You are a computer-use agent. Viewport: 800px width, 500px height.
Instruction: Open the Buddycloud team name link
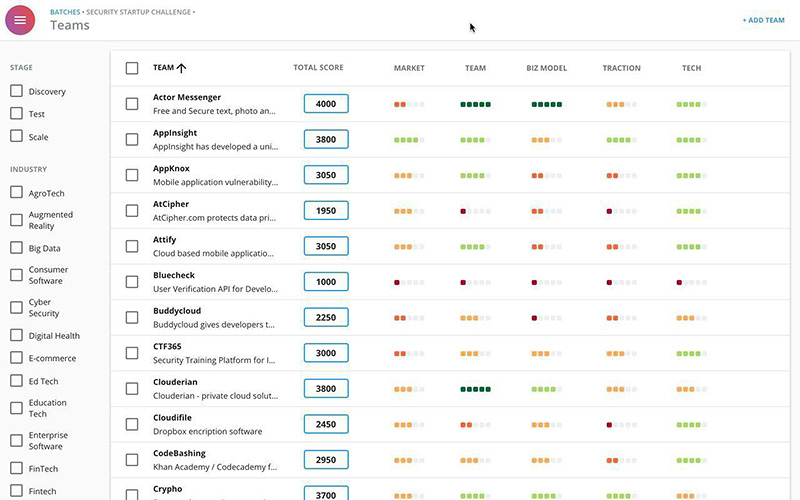[177, 311]
